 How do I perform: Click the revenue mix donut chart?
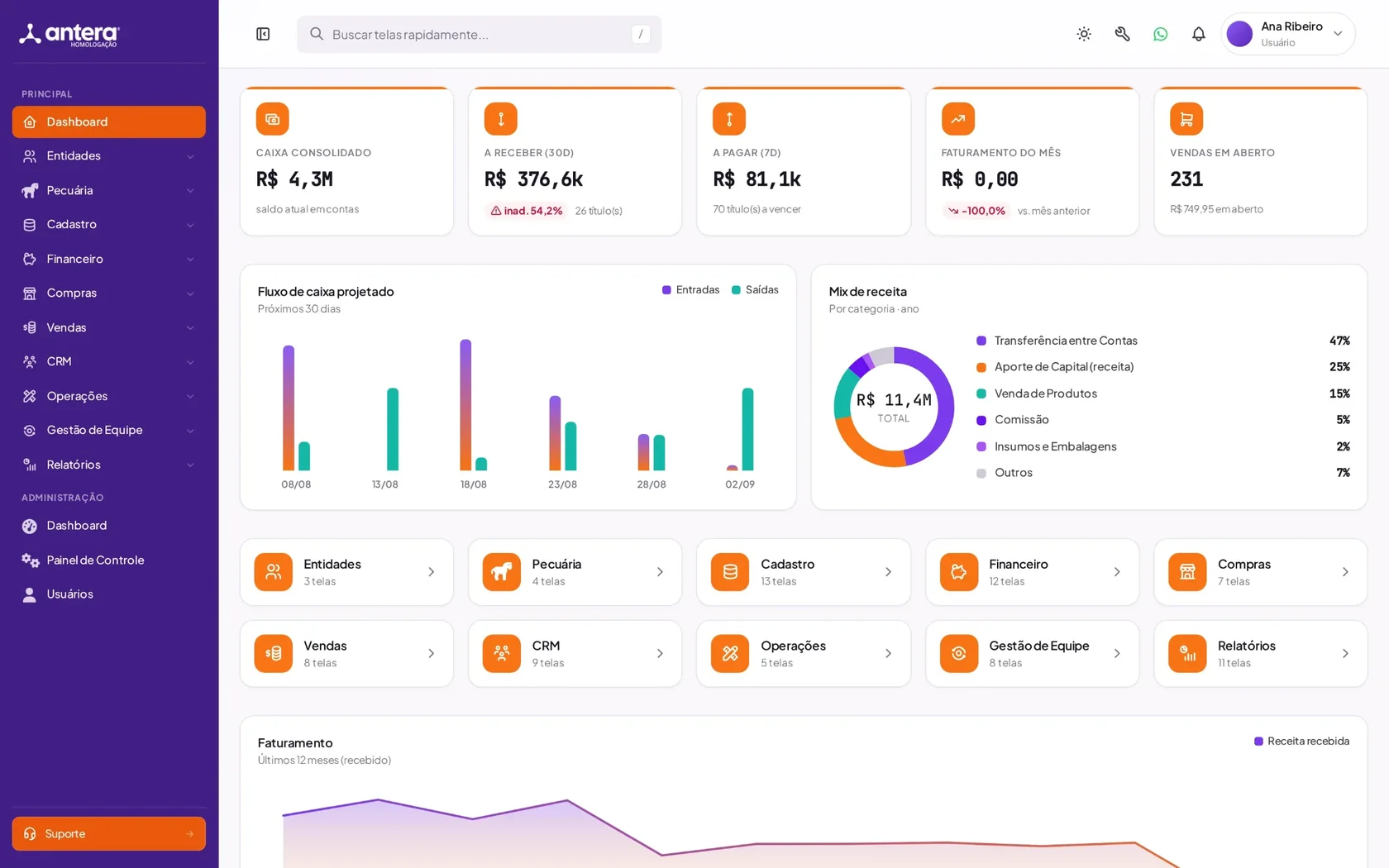[894, 407]
